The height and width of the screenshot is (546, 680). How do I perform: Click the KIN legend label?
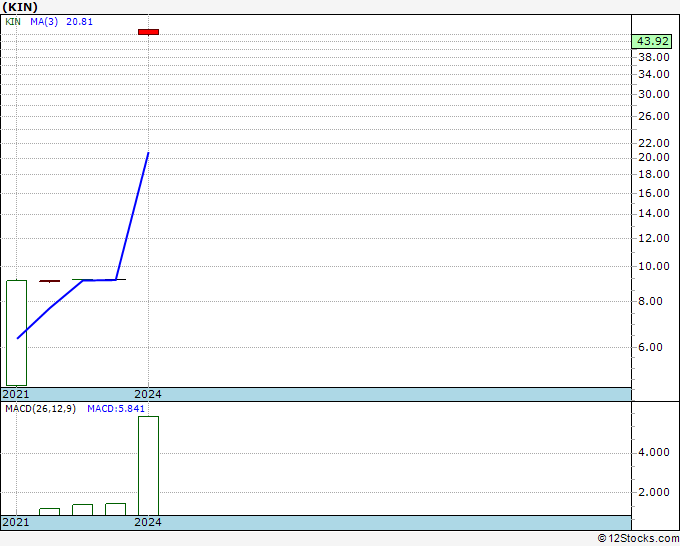(13, 22)
